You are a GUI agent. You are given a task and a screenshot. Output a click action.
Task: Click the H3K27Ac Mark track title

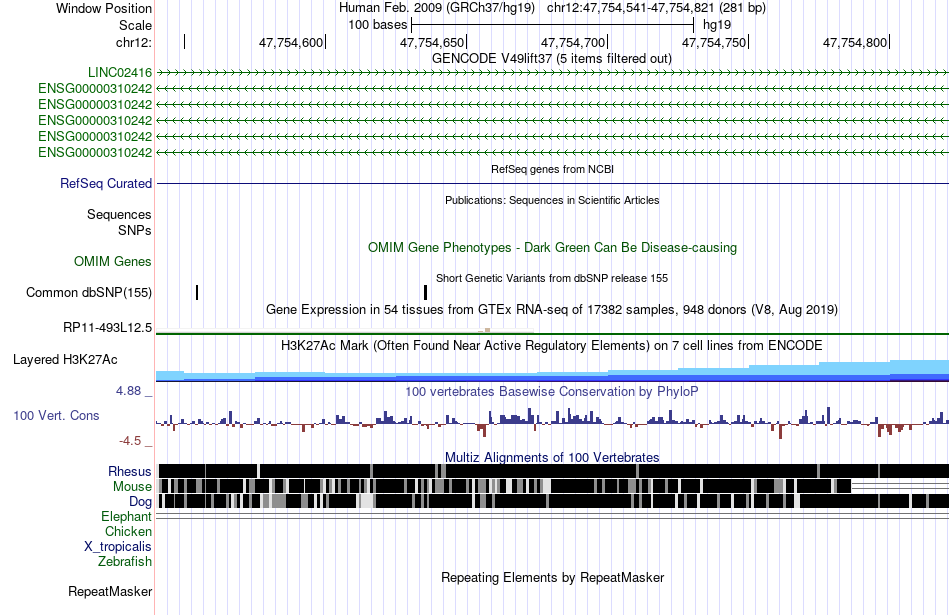coord(551,346)
